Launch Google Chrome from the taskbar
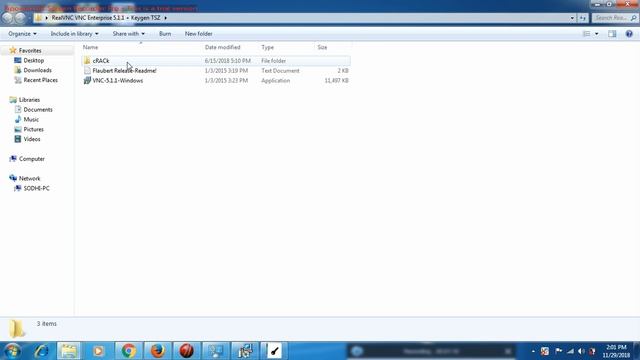The image size is (640, 360). (129, 351)
